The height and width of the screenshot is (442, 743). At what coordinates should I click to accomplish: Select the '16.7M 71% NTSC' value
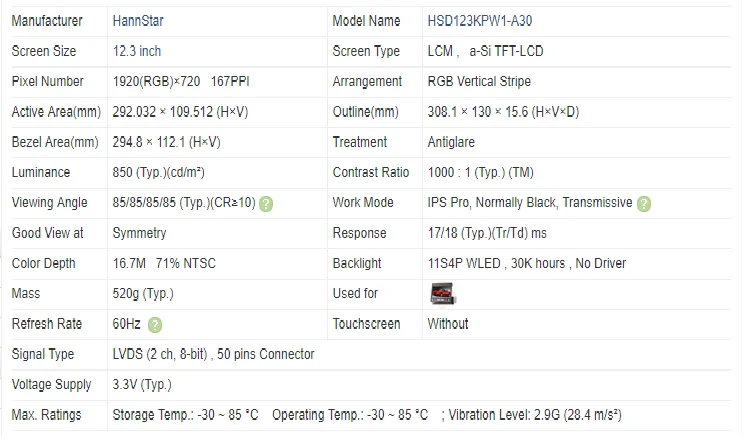[164, 263]
